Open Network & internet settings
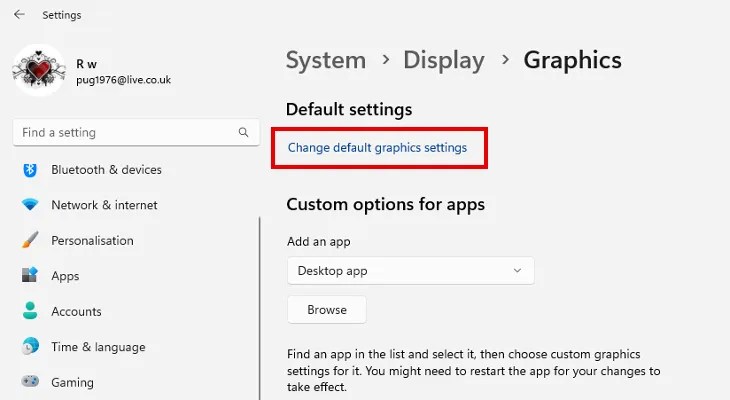The height and width of the screenshot is (400, 730). [x=104, y=205]
